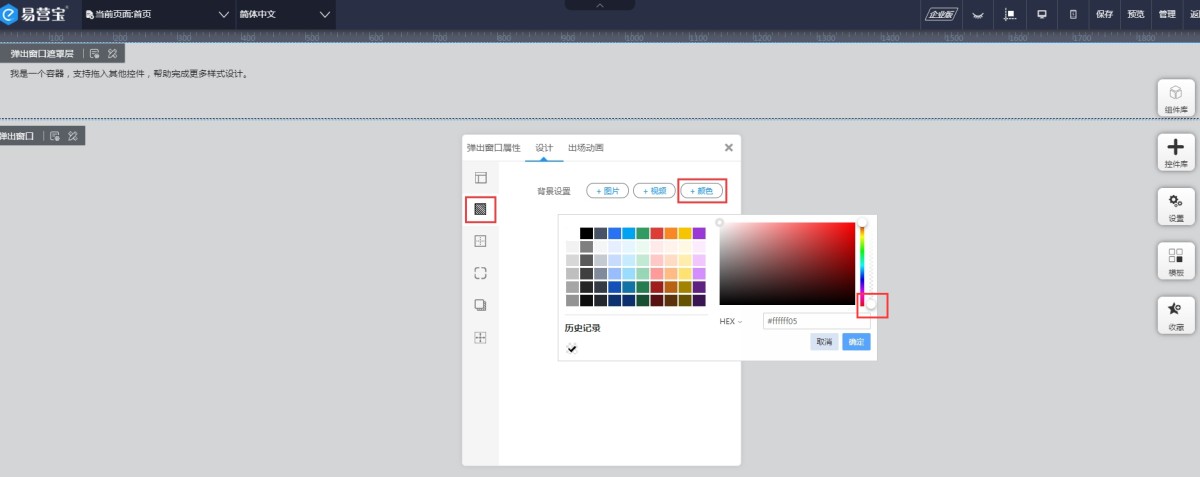
Task: Switch to mobile device view icon
Action: [1073, 14]
